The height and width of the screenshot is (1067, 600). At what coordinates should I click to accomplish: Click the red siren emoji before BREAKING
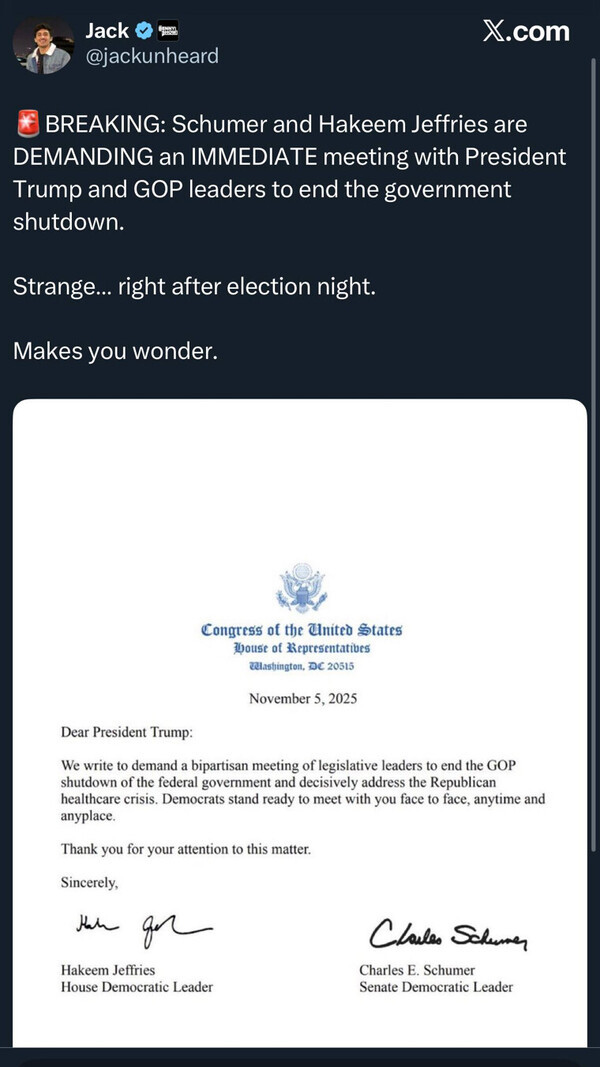click(27, 126)
